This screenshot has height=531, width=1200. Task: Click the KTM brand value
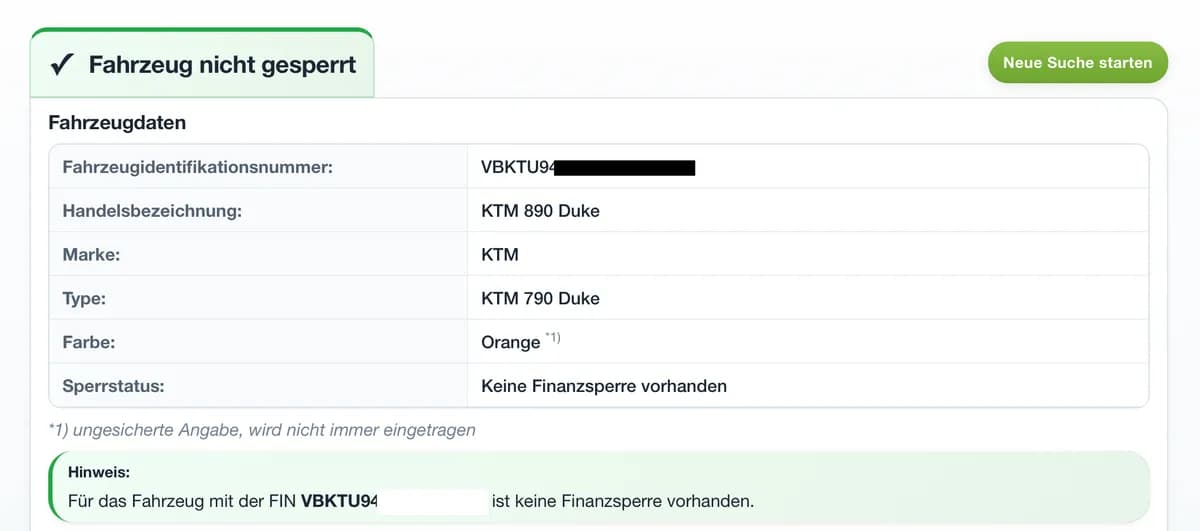500,255
